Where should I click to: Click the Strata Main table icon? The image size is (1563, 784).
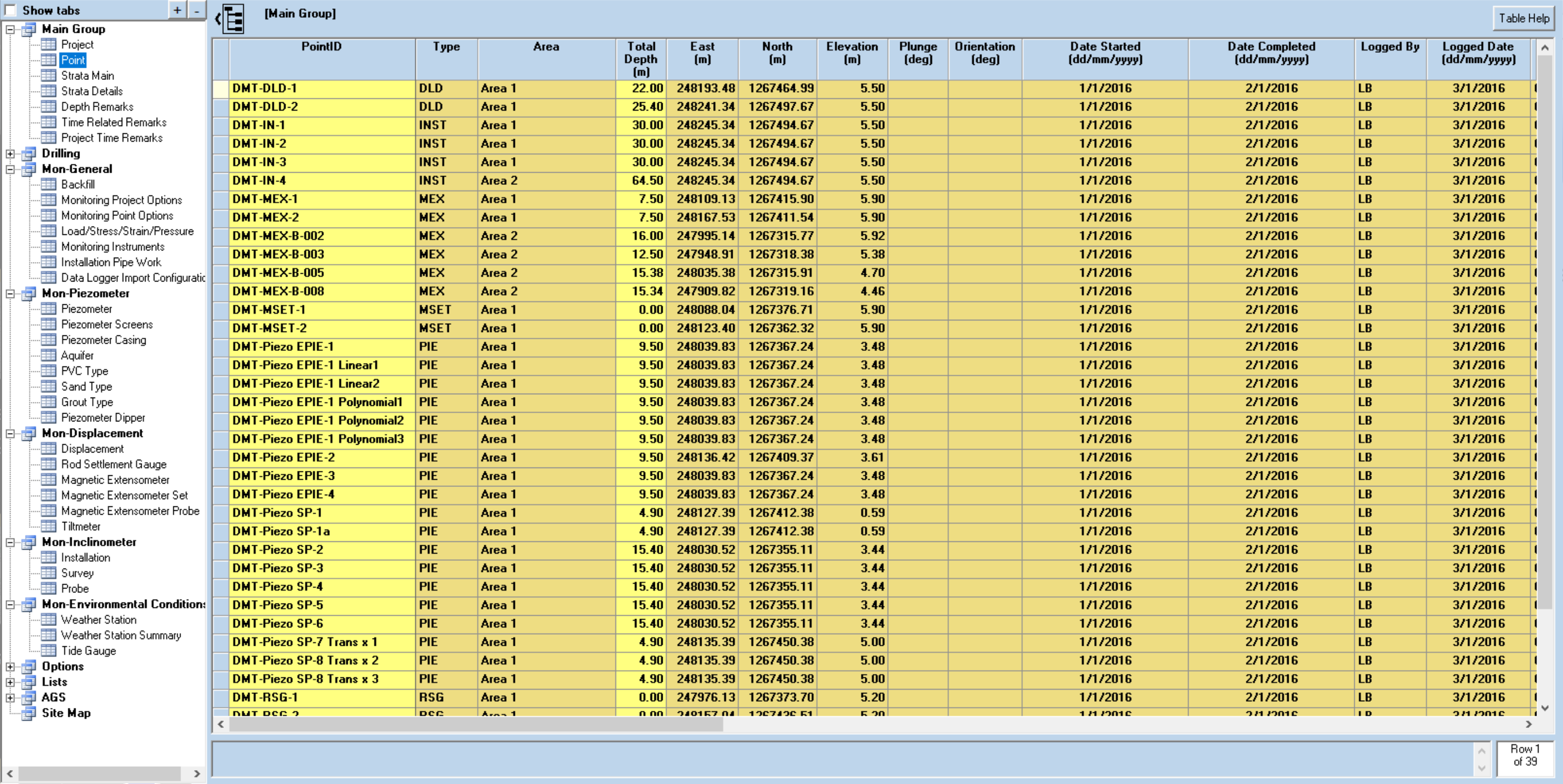pos(48,76)
